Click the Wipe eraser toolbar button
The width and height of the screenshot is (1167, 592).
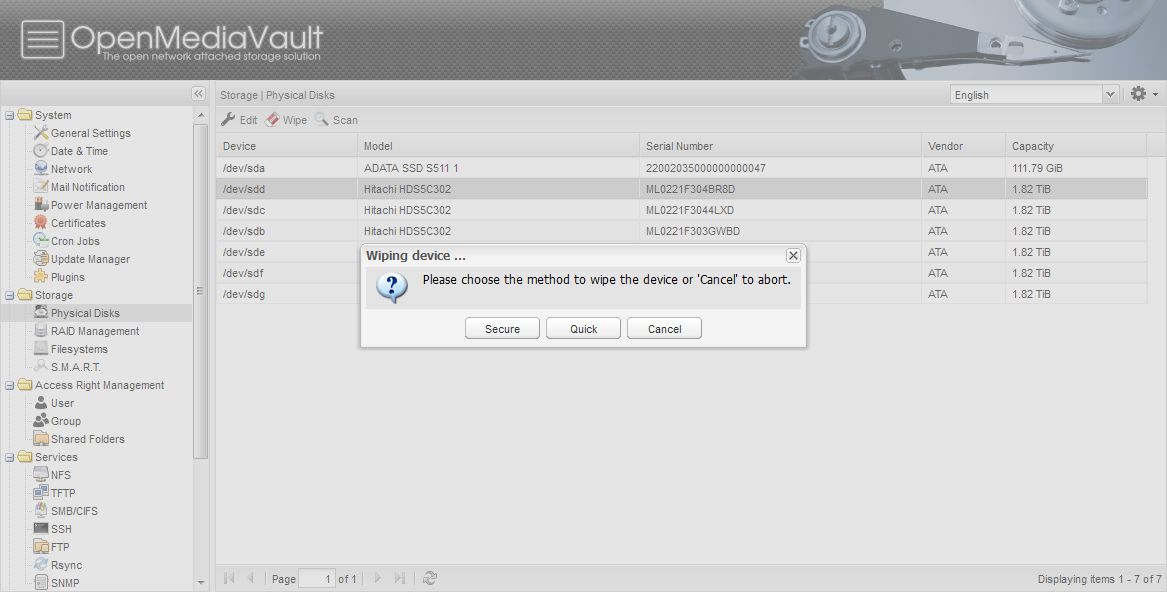[286, 120]
